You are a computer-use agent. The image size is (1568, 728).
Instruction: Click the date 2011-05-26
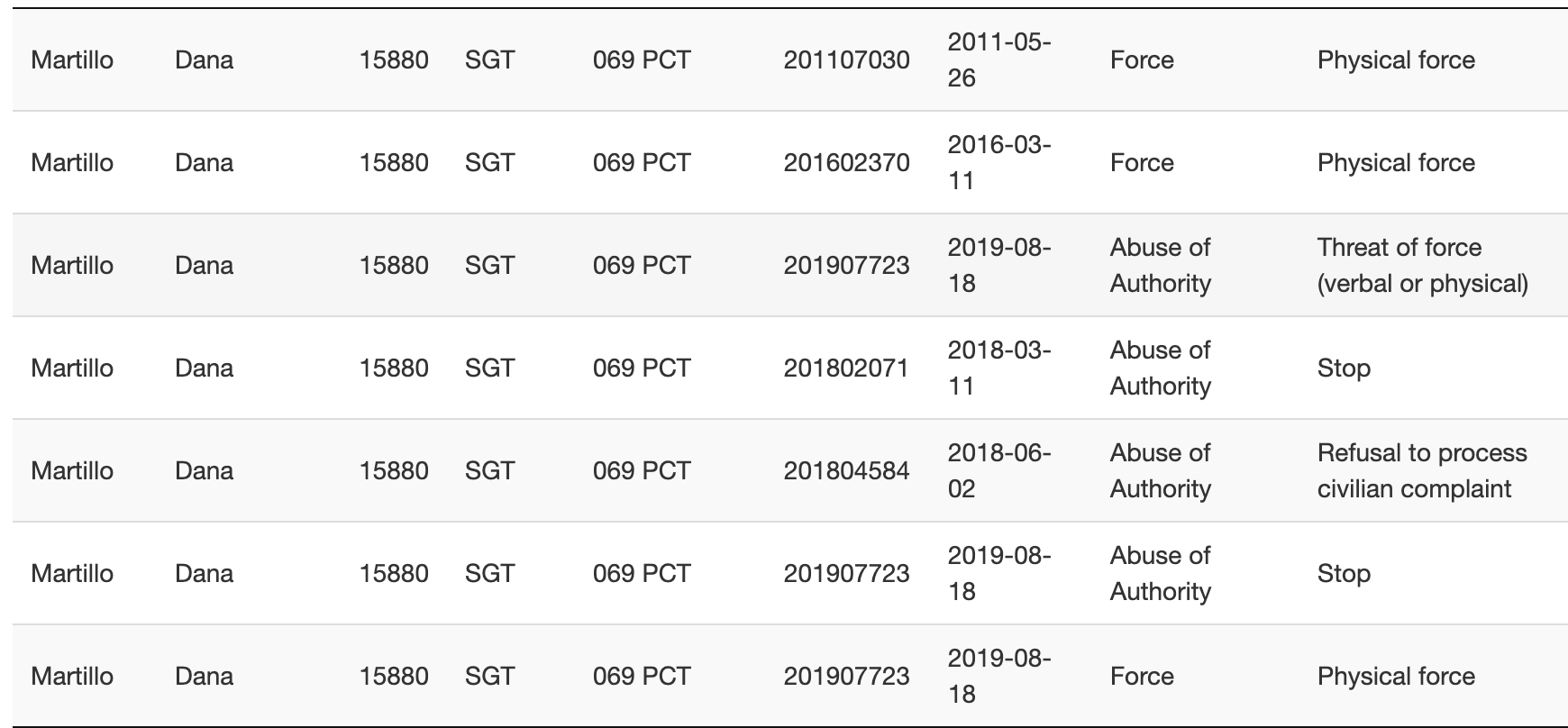(x=998, y=59)
